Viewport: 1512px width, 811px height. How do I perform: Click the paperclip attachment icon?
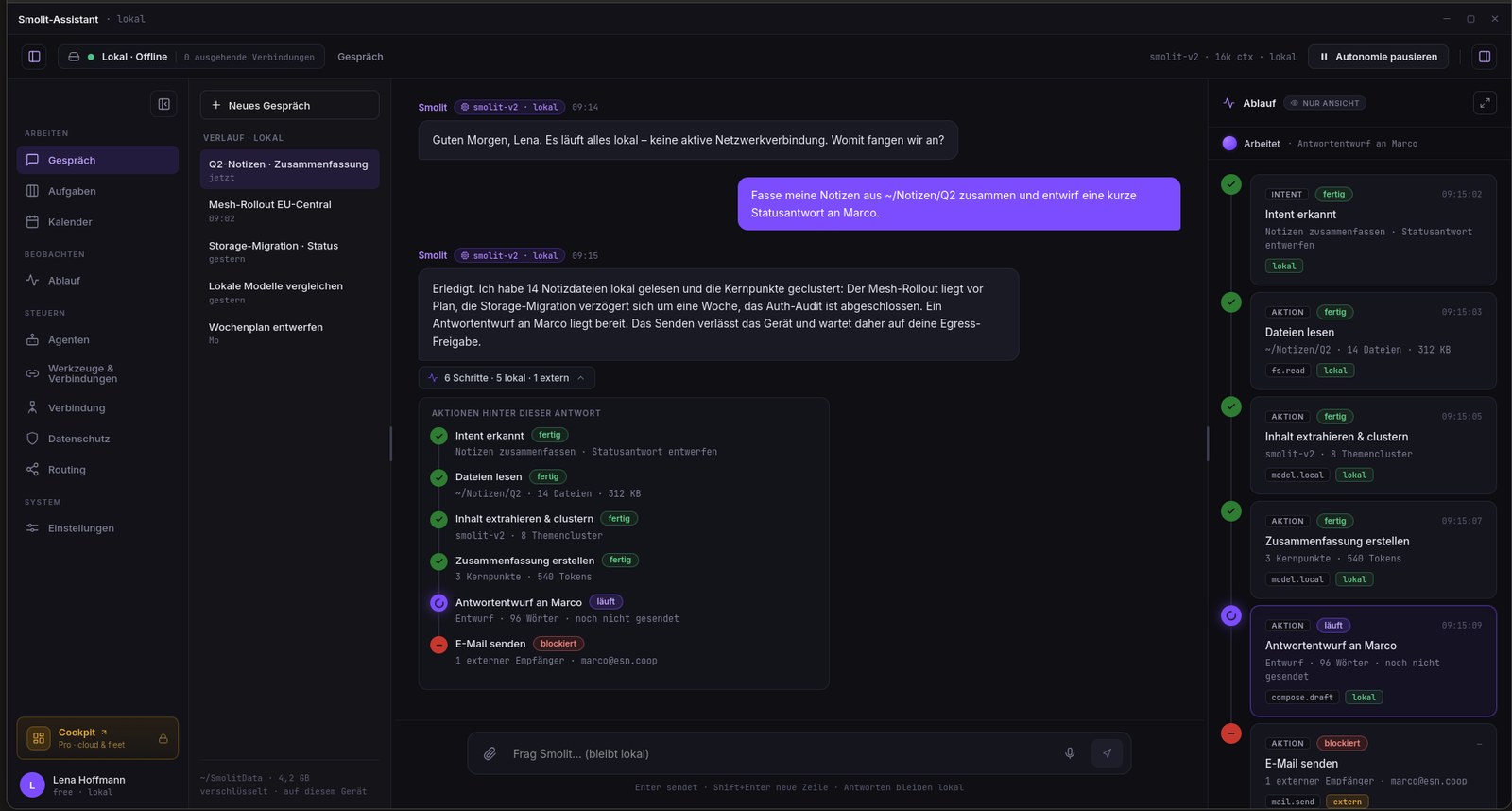[x=490, y=753]
